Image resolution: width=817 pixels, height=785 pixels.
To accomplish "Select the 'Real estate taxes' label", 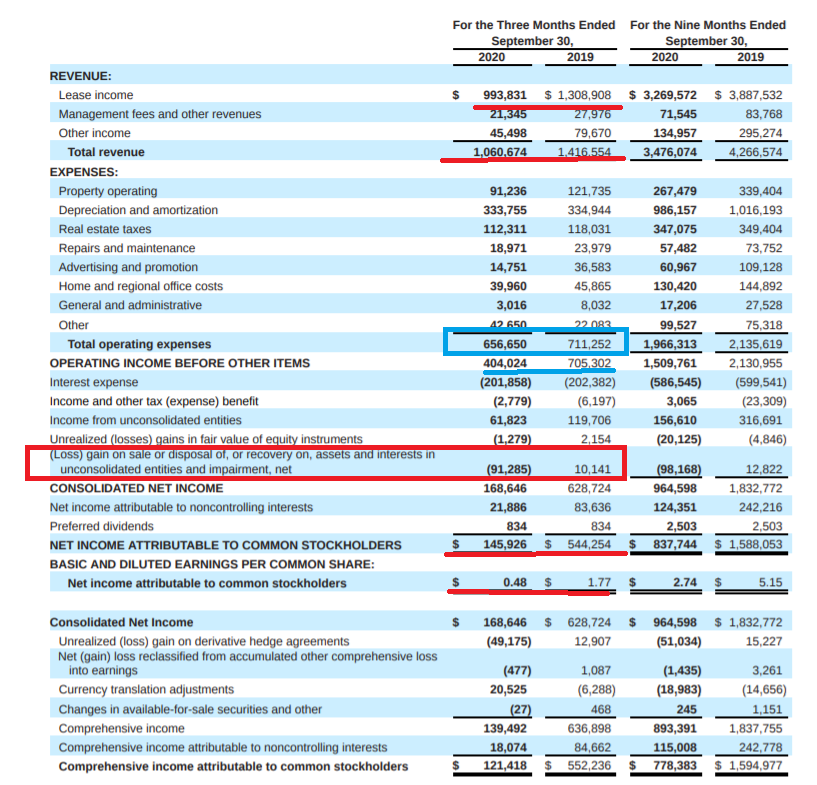I will (x=105, y=229).
